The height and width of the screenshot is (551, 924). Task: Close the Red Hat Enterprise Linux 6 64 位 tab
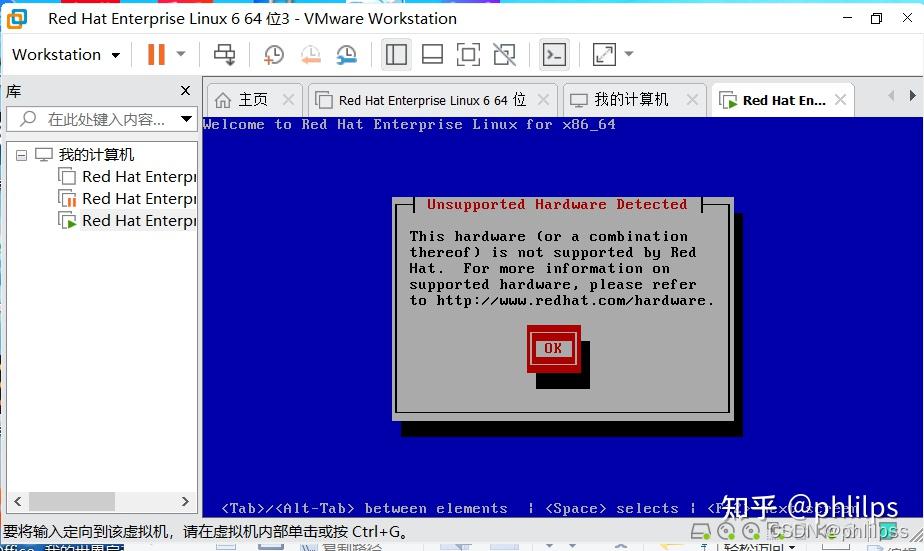(543, 100)
